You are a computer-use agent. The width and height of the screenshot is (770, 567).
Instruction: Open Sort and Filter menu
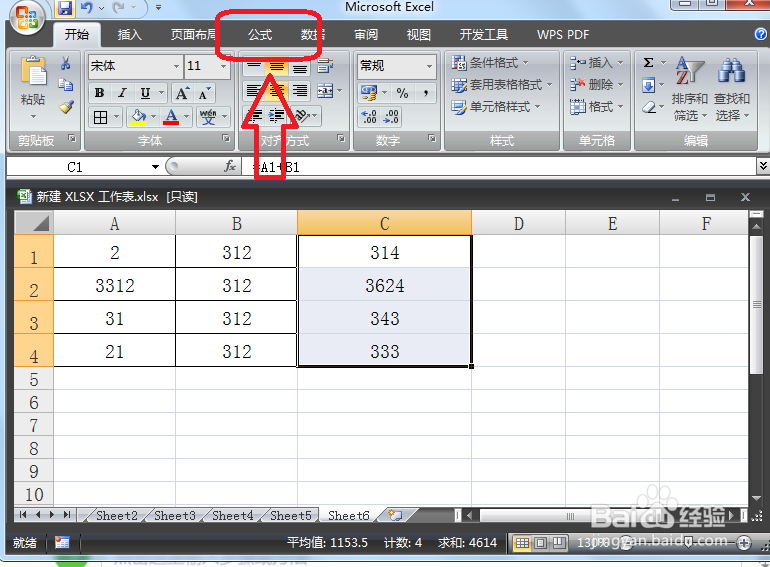click(x=689, y=89)
